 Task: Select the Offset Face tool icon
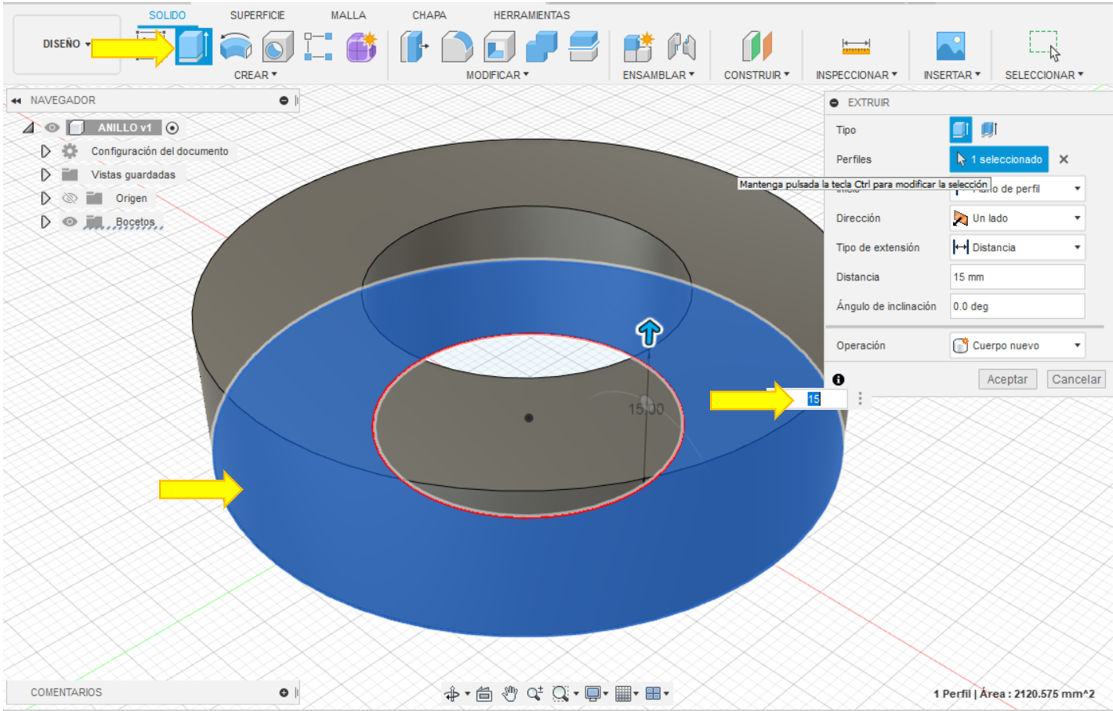pos(584,47)
